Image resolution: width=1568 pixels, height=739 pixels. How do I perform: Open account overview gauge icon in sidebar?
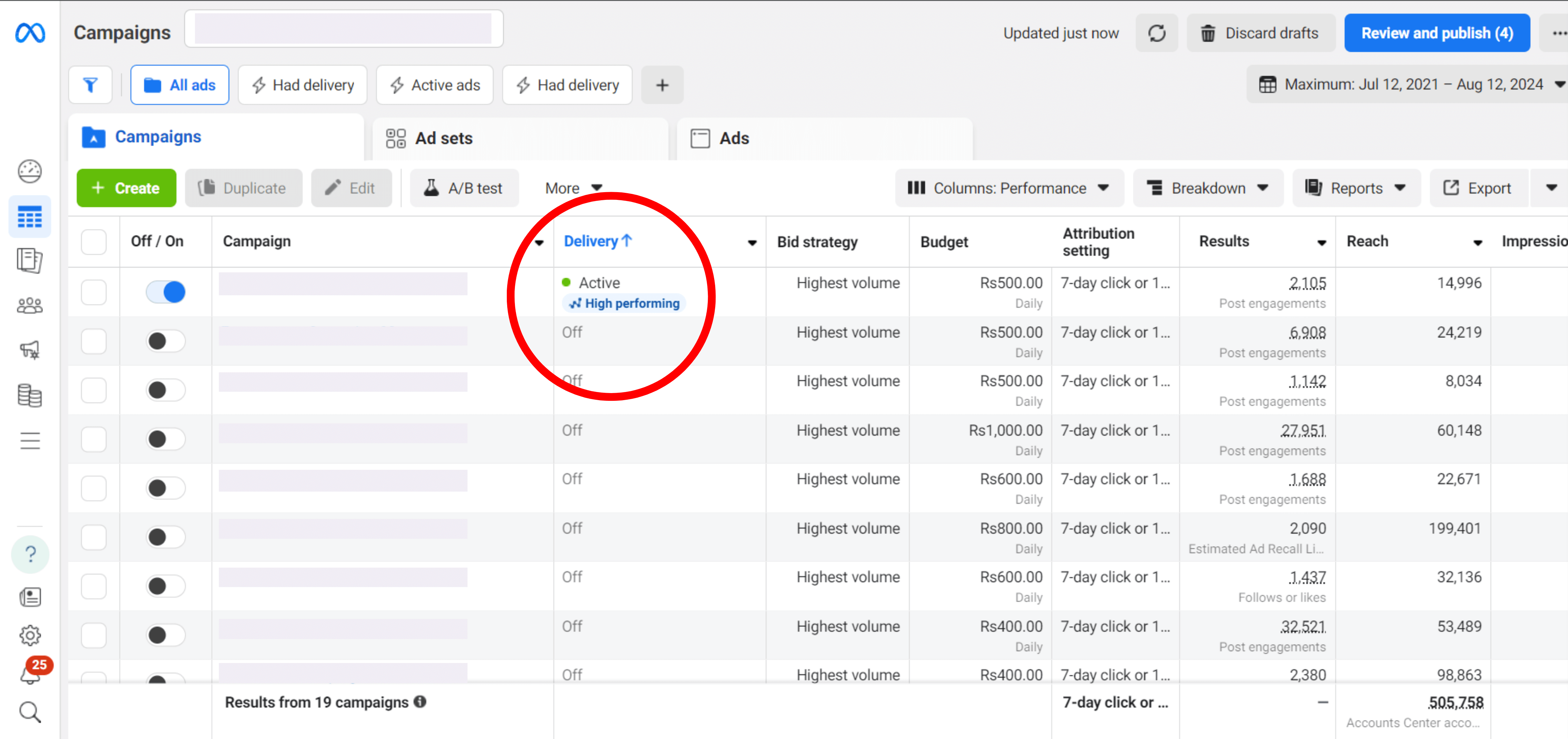point(30,172)
